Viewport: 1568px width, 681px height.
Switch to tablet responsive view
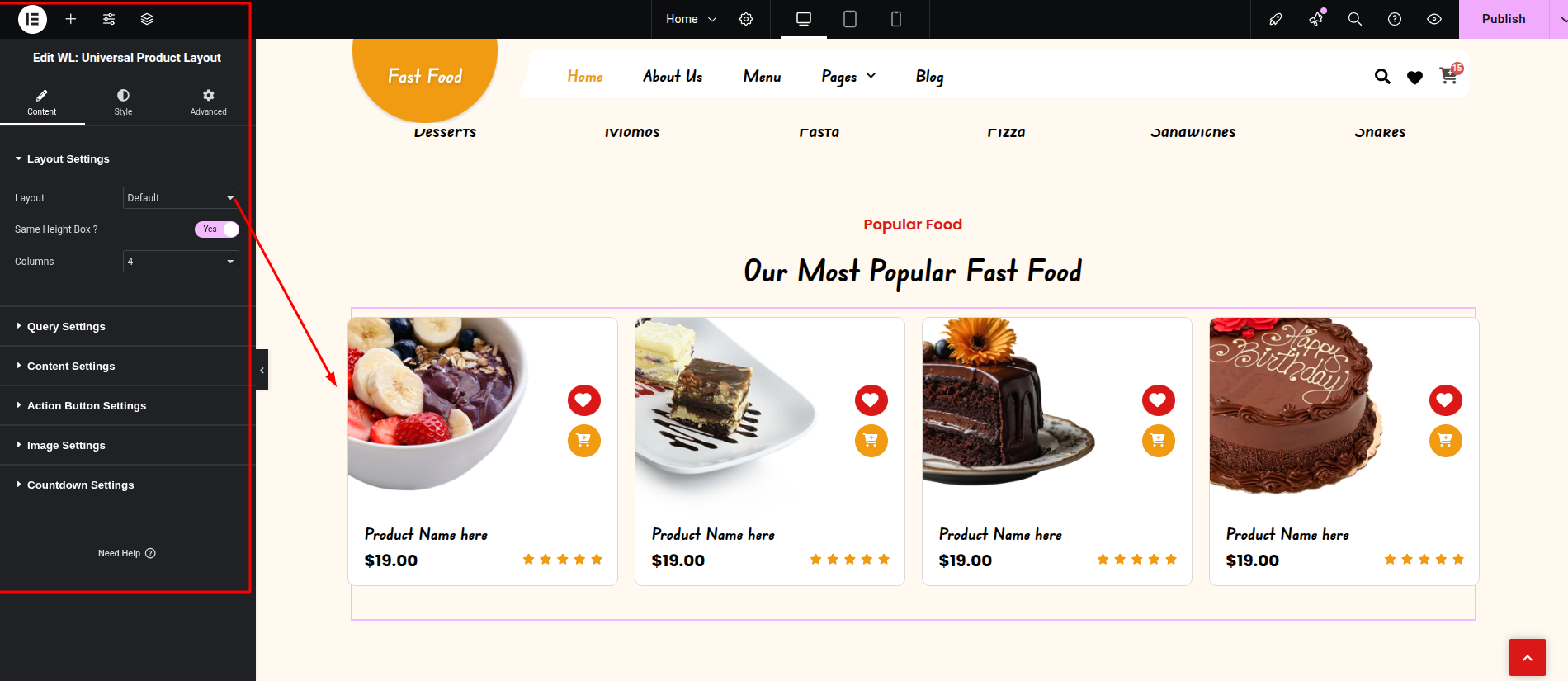850,19
